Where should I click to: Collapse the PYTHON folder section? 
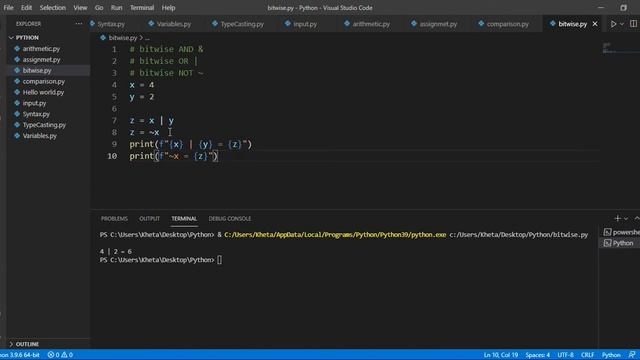[x=27, y=38]
